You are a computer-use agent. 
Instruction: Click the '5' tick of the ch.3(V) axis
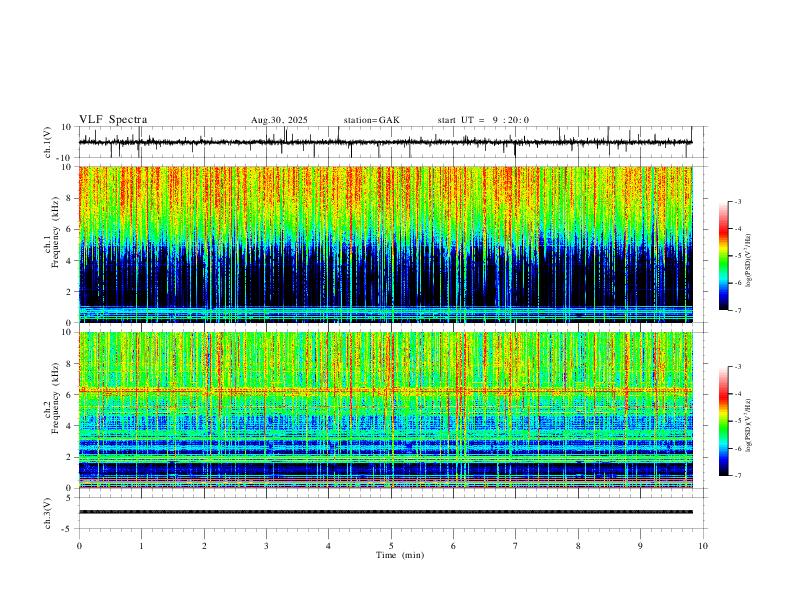pyautogui.click(x=70, y=497)
